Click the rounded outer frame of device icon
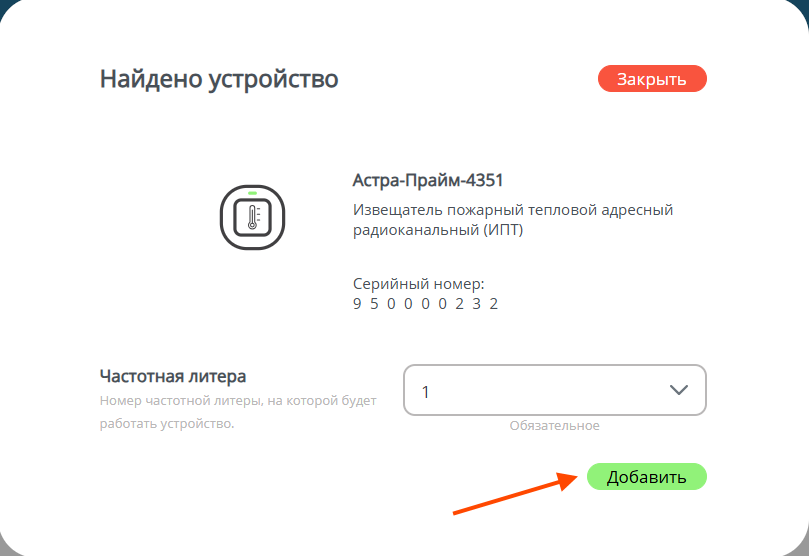Screen dimensions: 809x556 point(225,216)
